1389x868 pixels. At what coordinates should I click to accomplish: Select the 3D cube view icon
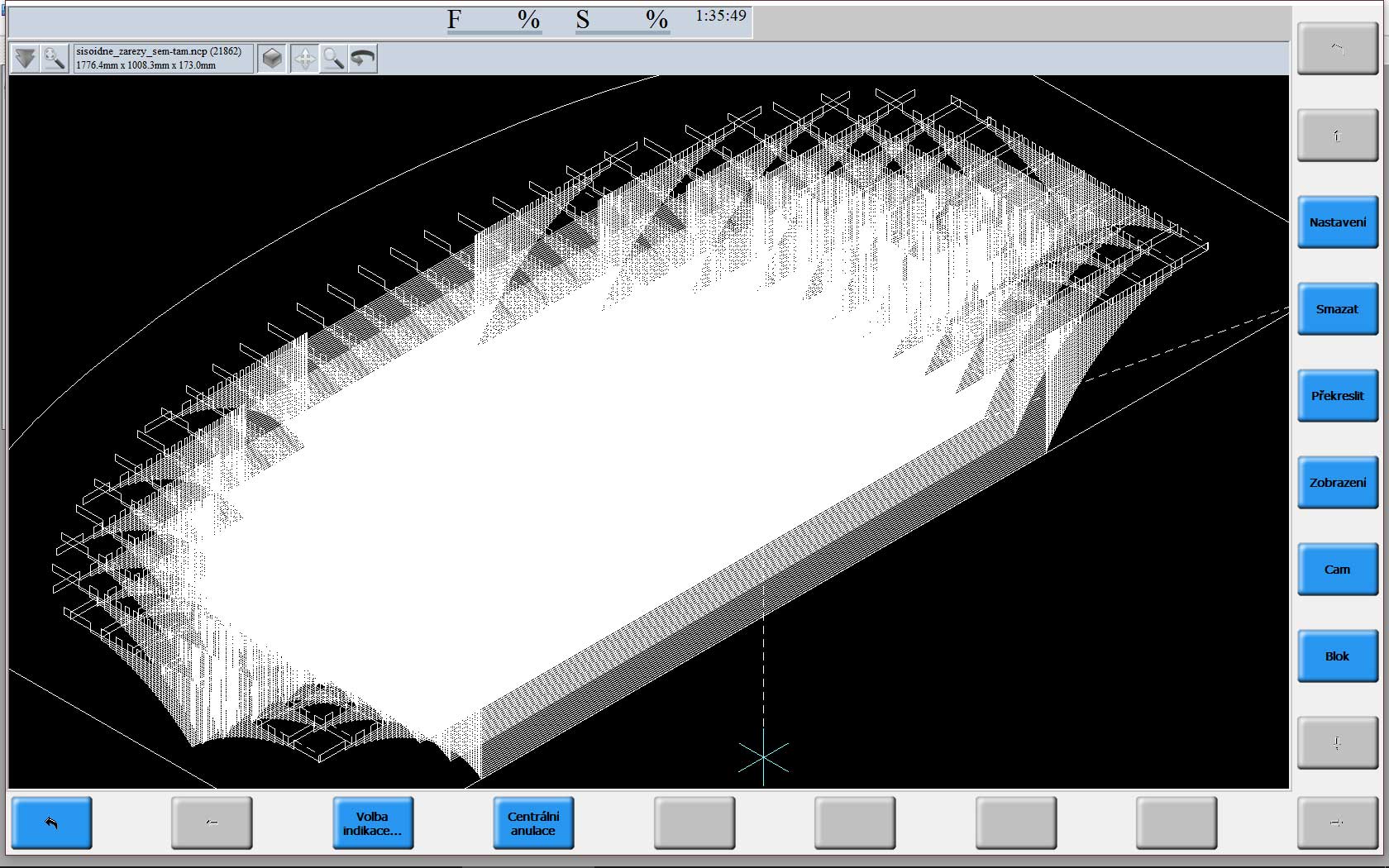272,59
